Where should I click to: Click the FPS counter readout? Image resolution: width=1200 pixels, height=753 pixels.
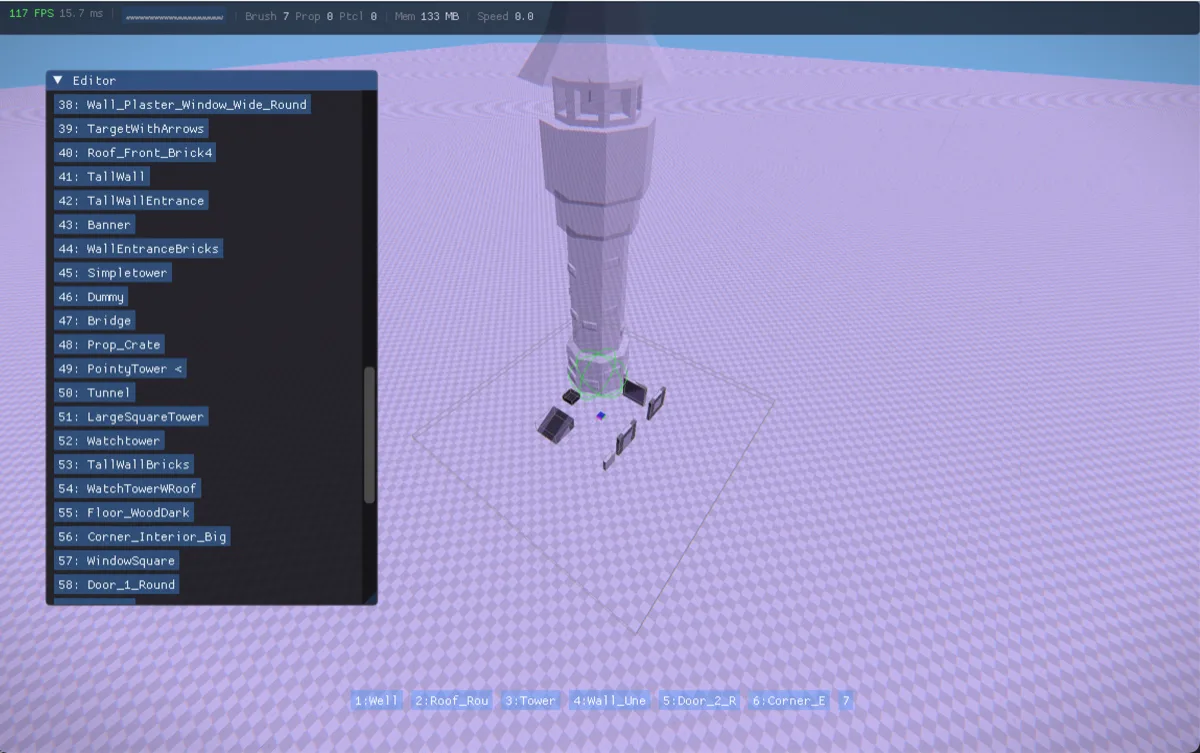point(30,16)
